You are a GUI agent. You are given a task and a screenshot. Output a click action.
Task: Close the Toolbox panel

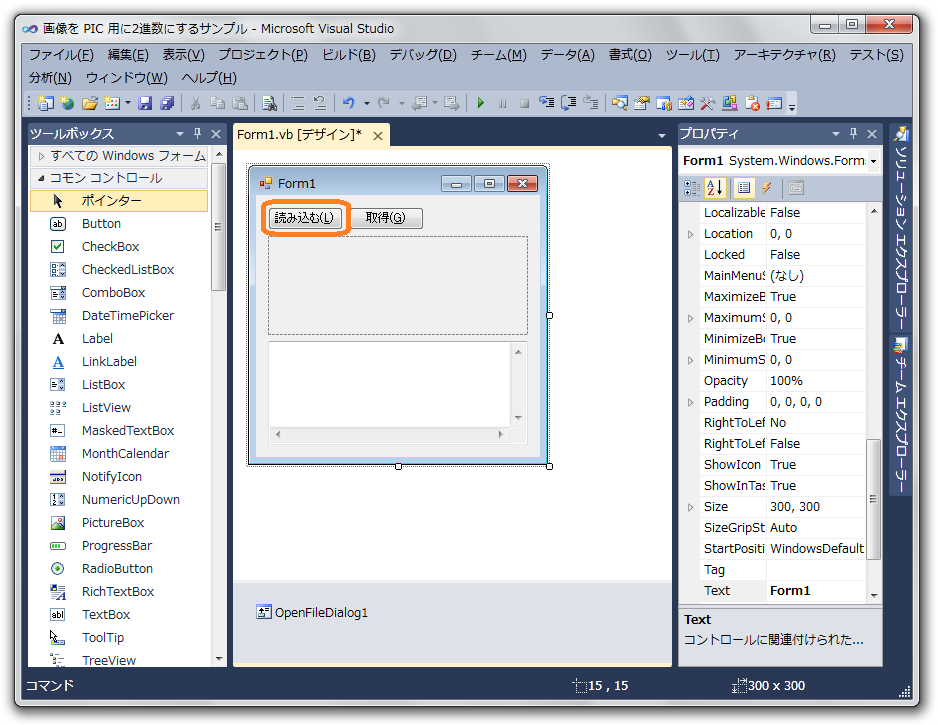tap(216, 133)
